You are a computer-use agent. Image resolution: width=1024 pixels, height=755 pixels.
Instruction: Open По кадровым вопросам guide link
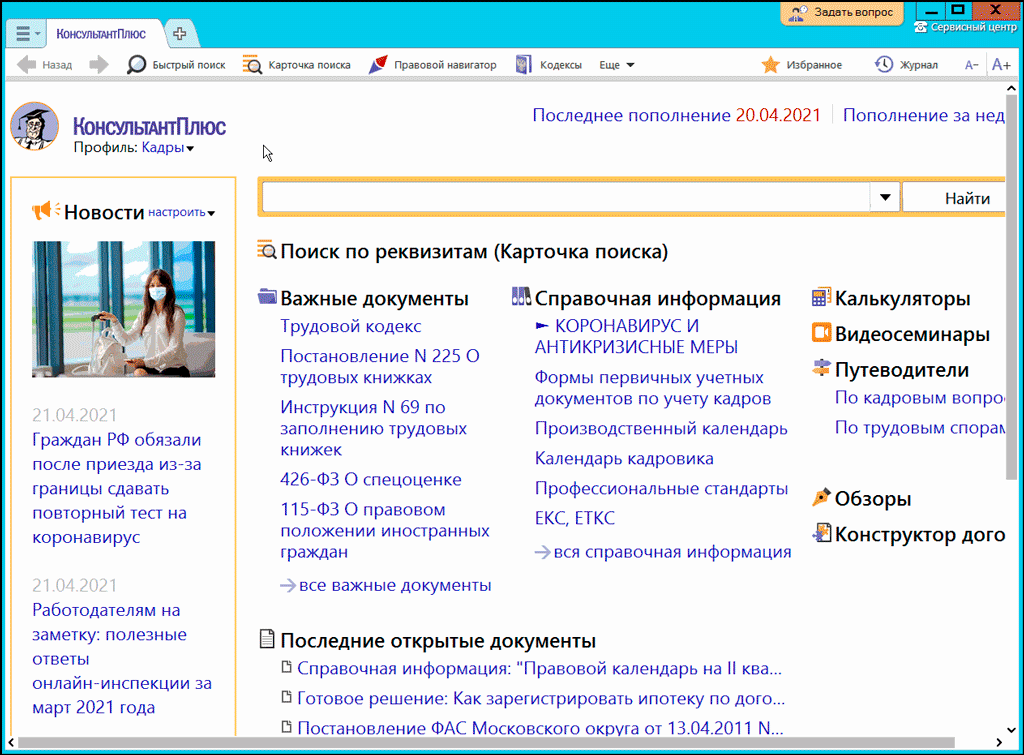pos(920,397)
